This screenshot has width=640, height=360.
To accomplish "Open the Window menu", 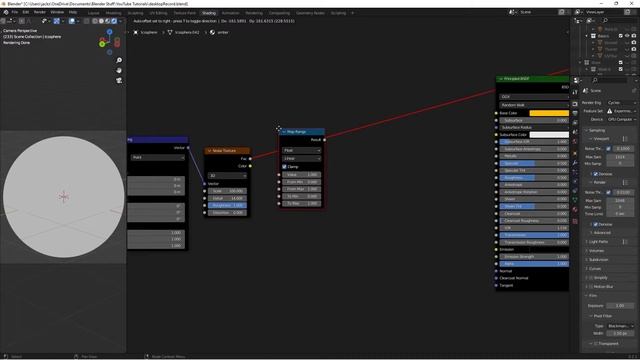I will [x=57, y=12].
